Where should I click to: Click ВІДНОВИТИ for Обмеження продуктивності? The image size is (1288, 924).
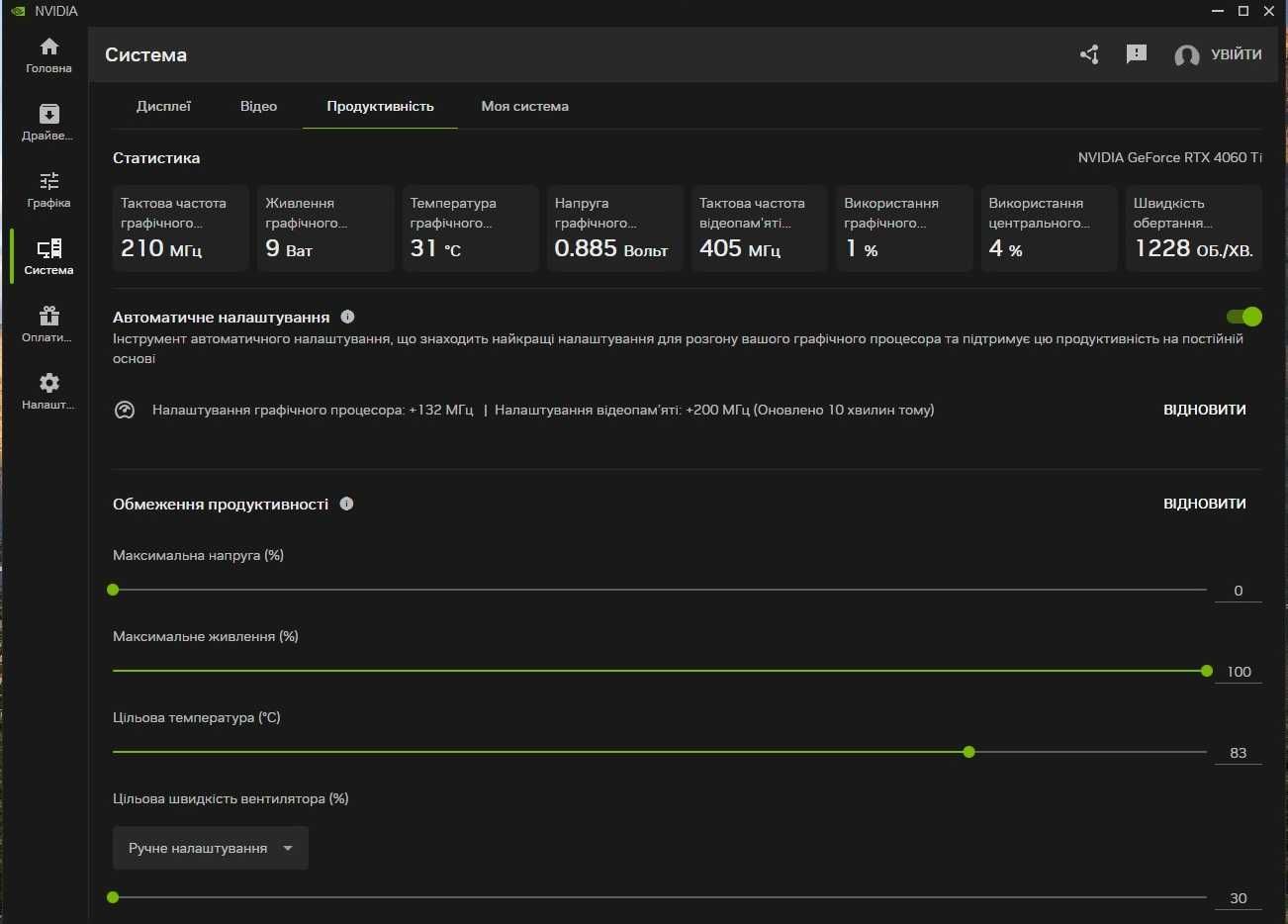[x=1204, y=504]
